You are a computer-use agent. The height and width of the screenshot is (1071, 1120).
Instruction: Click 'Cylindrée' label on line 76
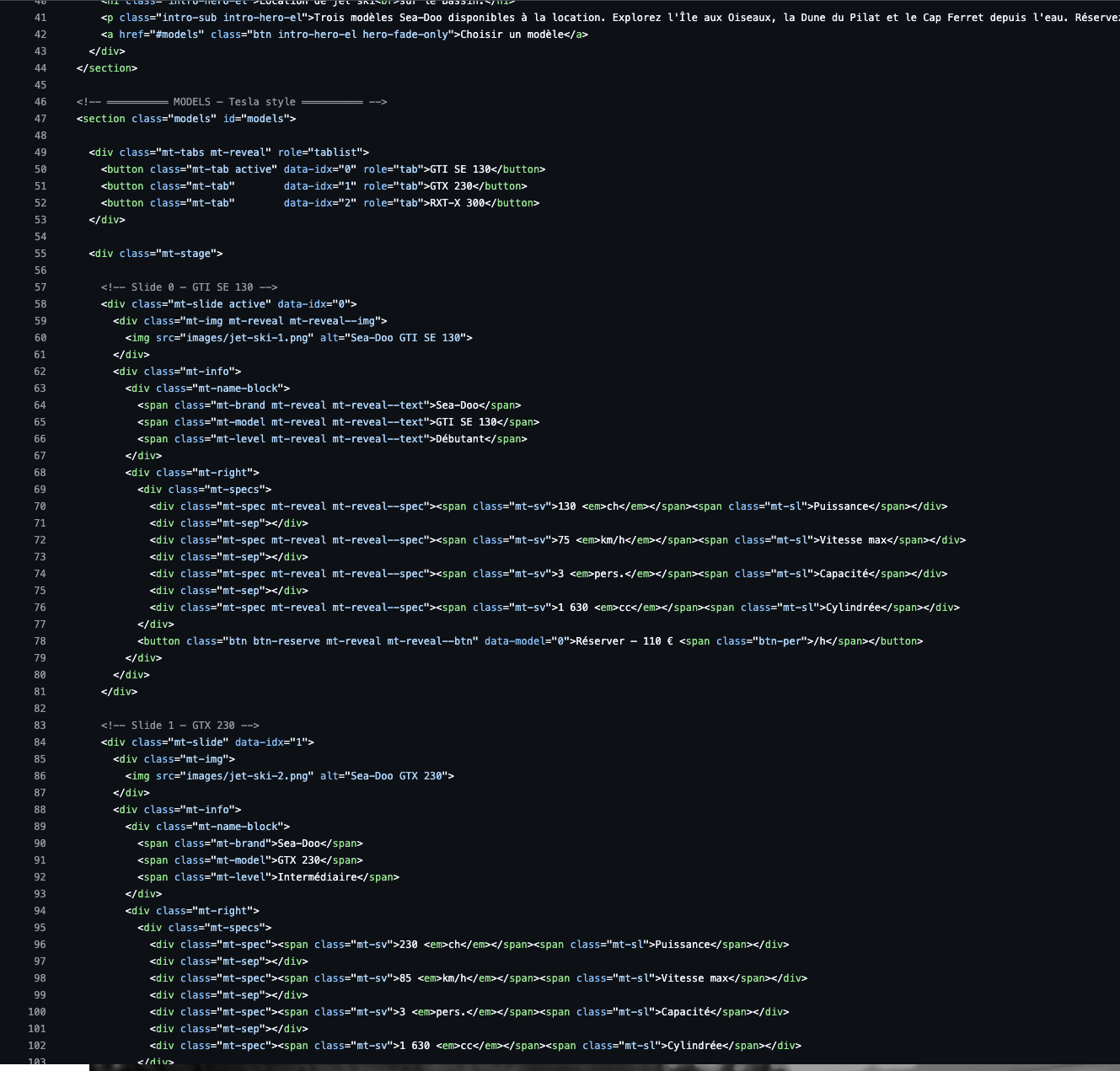[853, 608]
